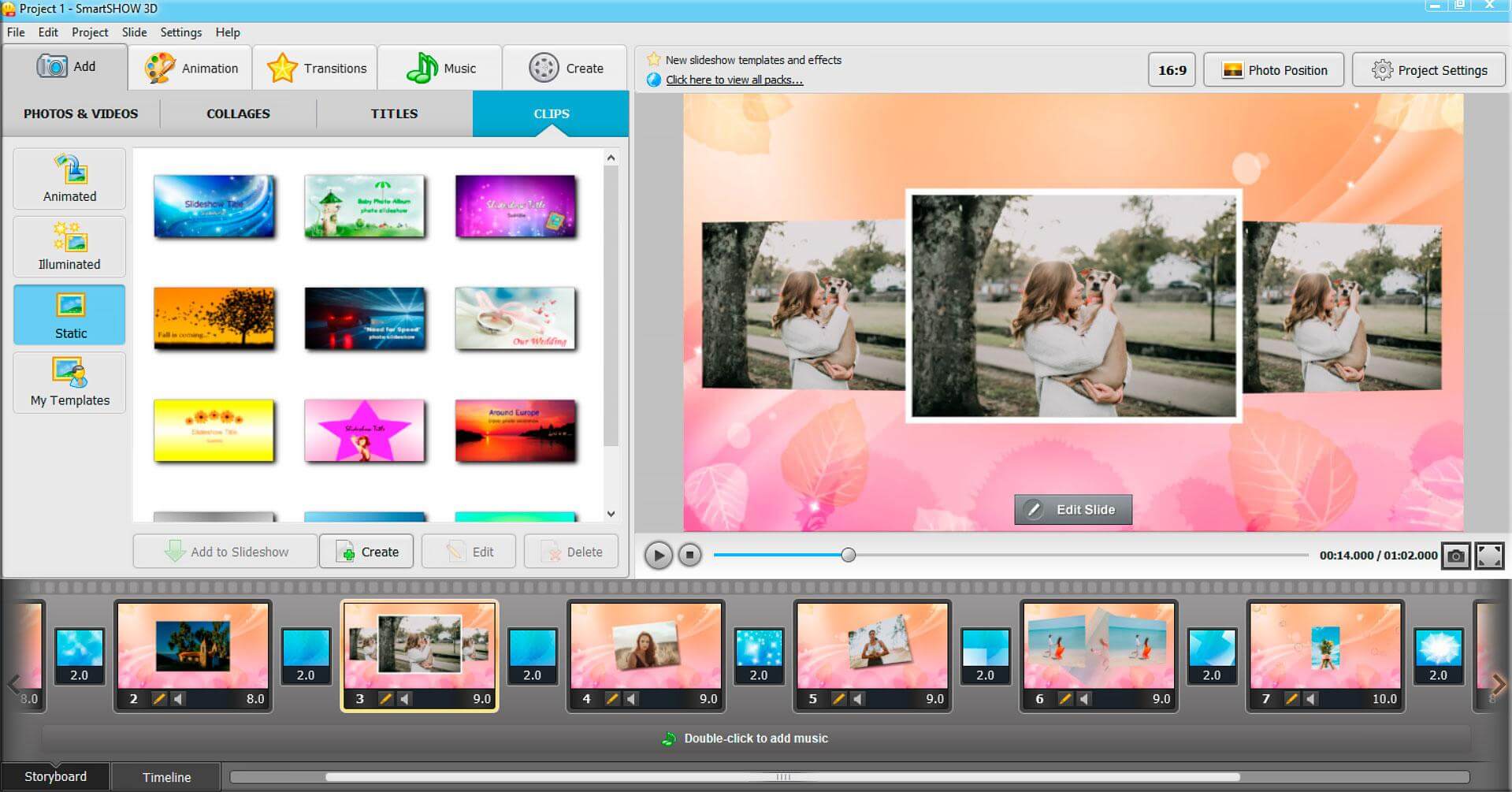
Task: Open transition between slides 3 and 4
Action: (x=533, y=656)
